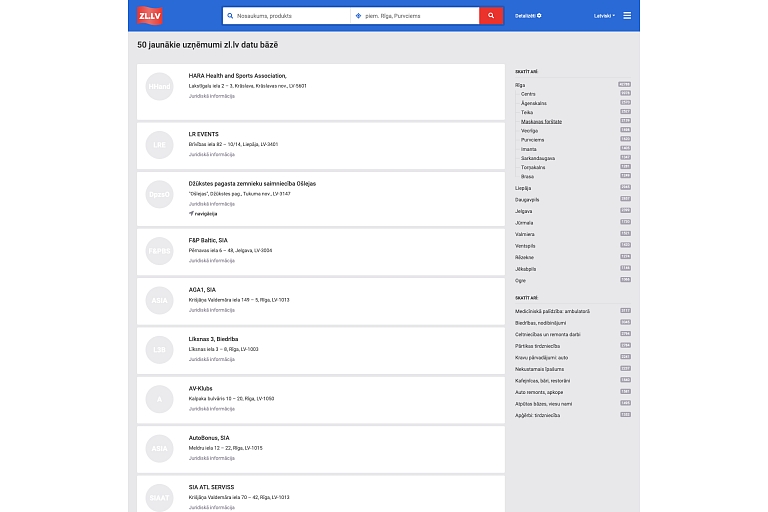Select Sarkandaugava under Rīga
768x512 pixels.
(x=538, y=158)
